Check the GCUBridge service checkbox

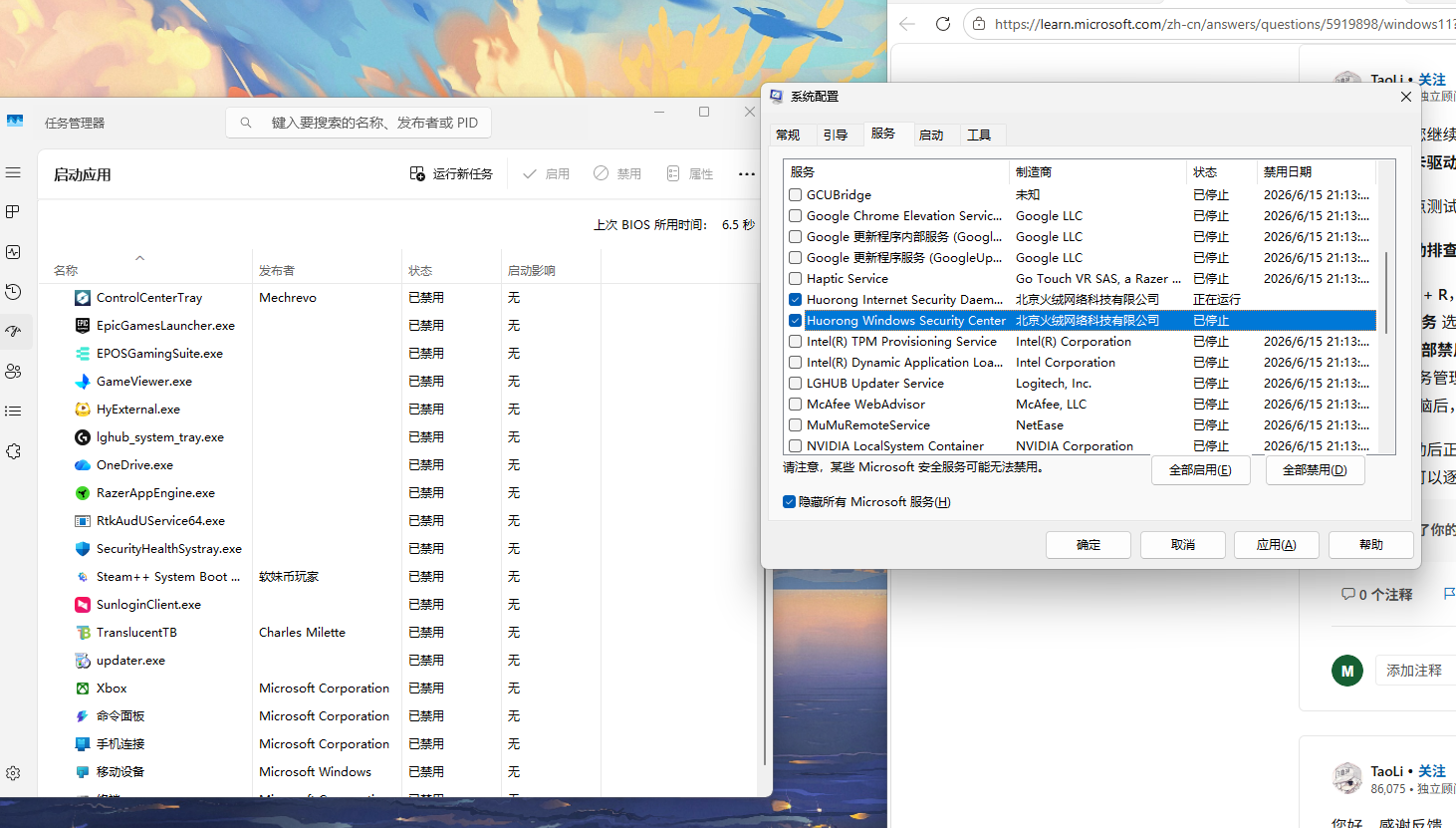point(795,195)
